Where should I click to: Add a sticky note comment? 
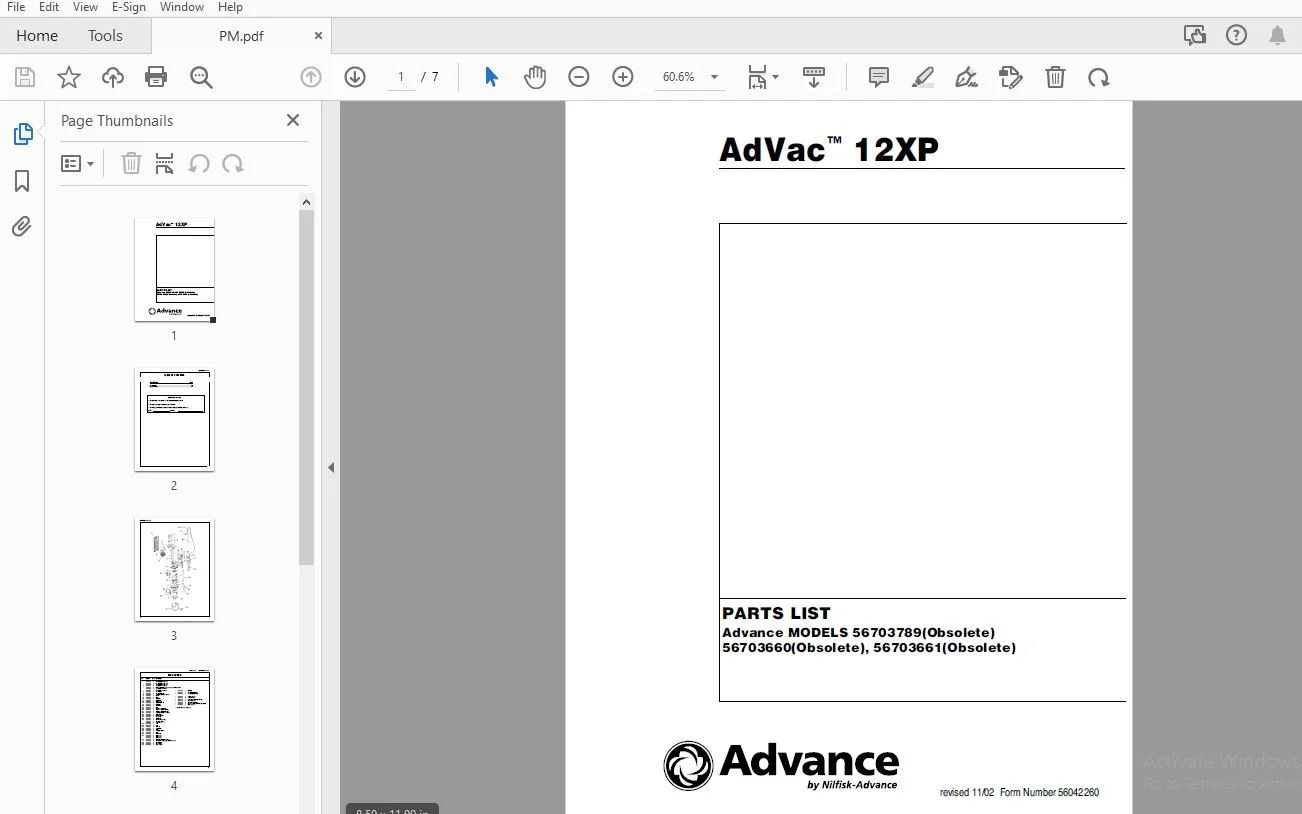pos(879,77)
